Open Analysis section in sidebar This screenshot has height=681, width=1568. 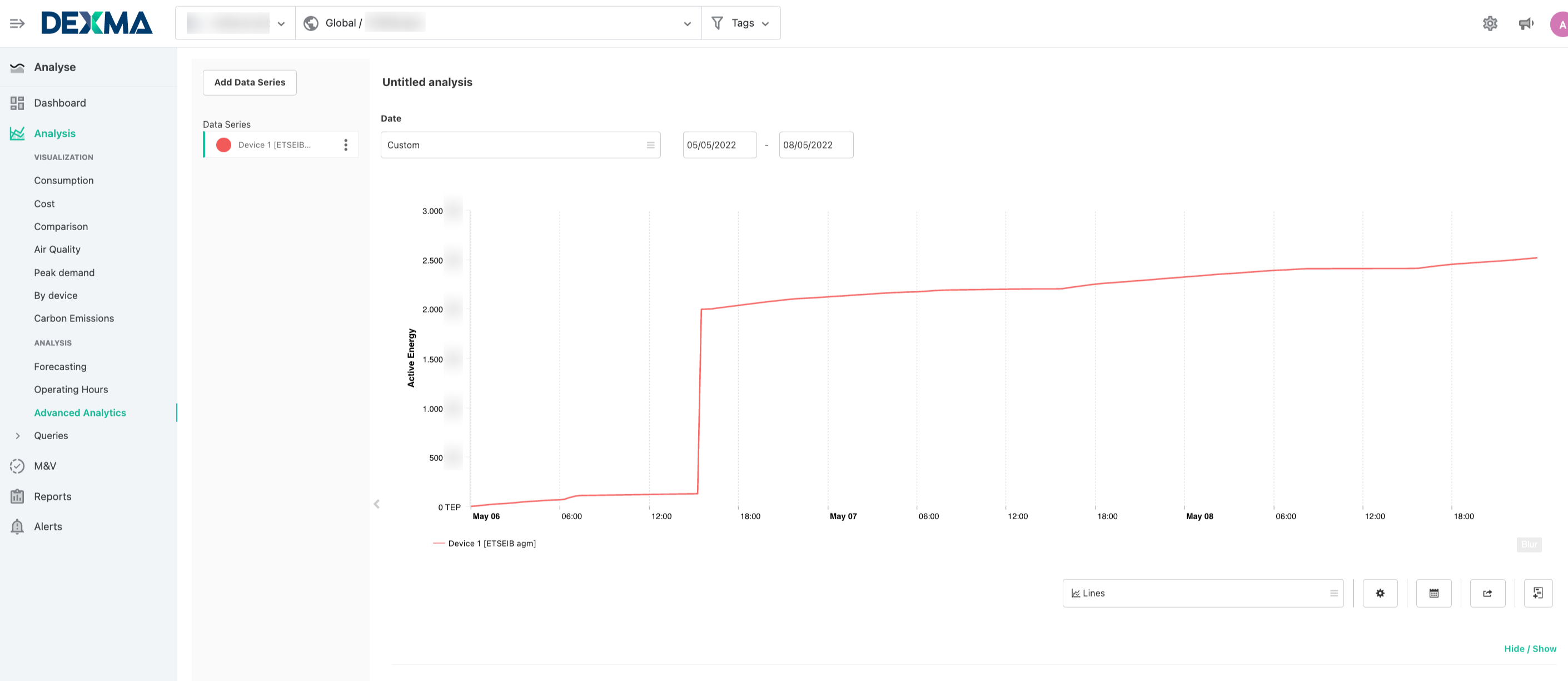pos(55,133)
